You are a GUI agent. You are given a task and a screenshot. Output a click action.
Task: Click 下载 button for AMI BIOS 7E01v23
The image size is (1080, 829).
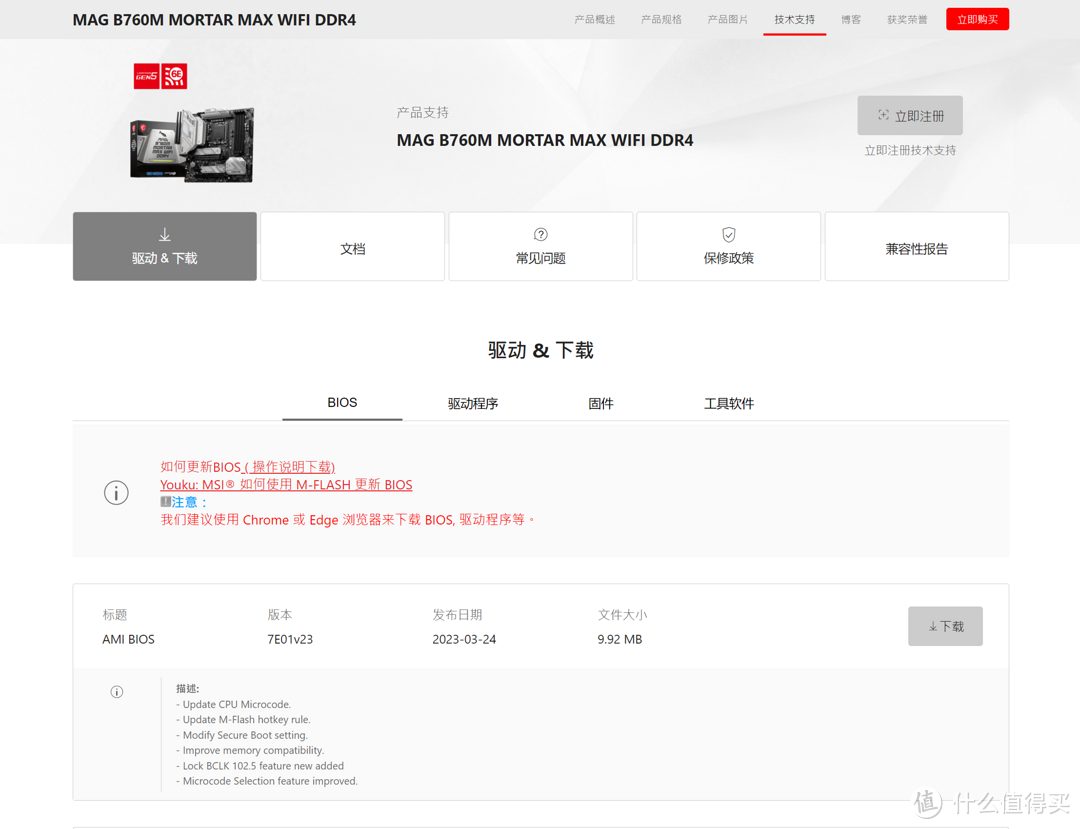click(945, 626)
